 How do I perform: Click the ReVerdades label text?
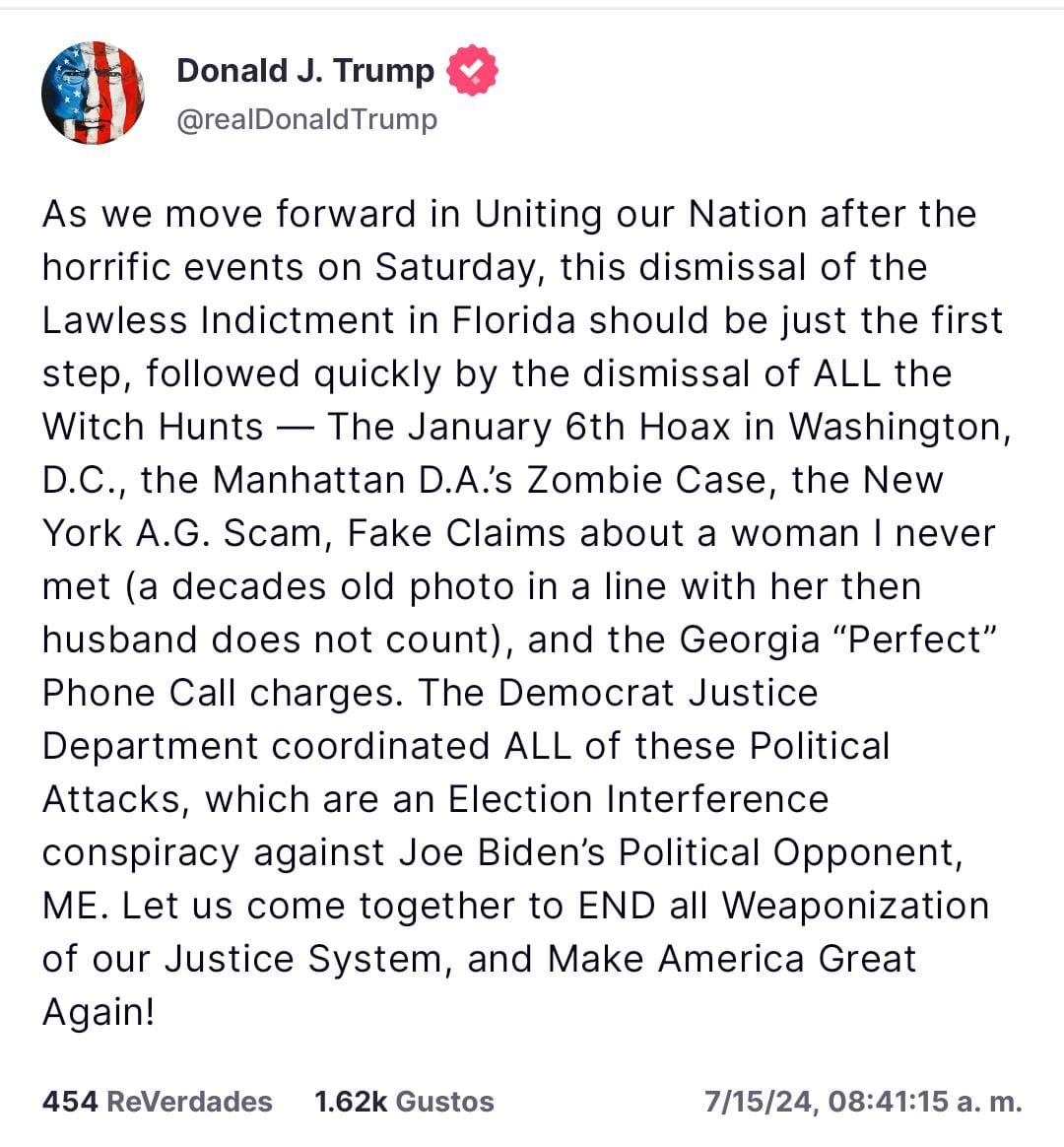[x=189, y=1102]
